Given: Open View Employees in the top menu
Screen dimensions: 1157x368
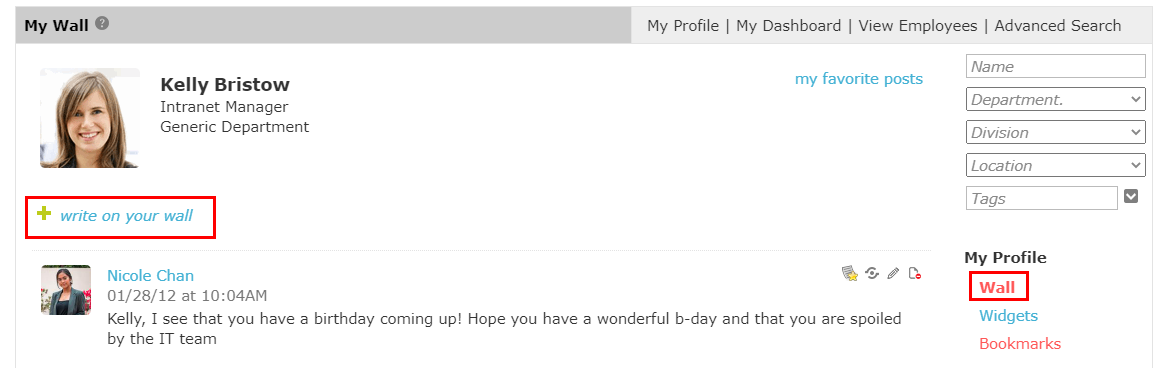Looking at the screenshot, I should [917, 26].
